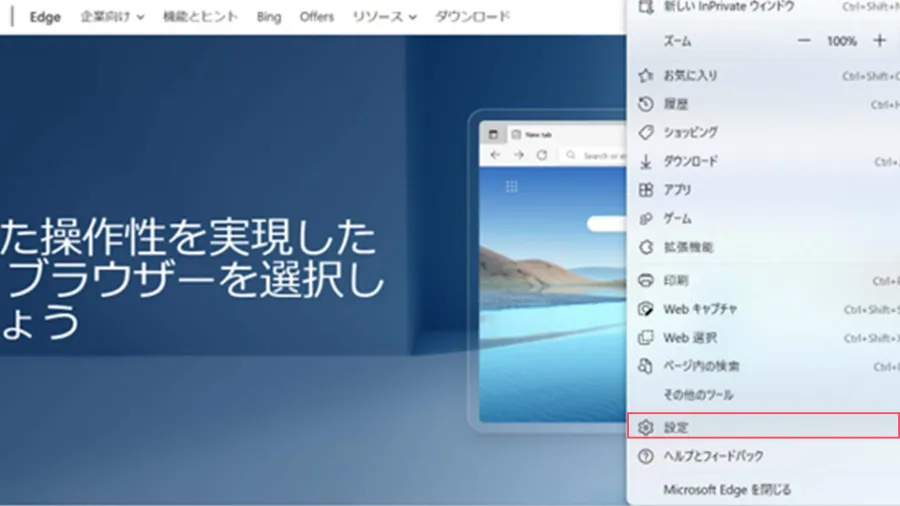Click the new InPrivate window icon

pos(646,7)
